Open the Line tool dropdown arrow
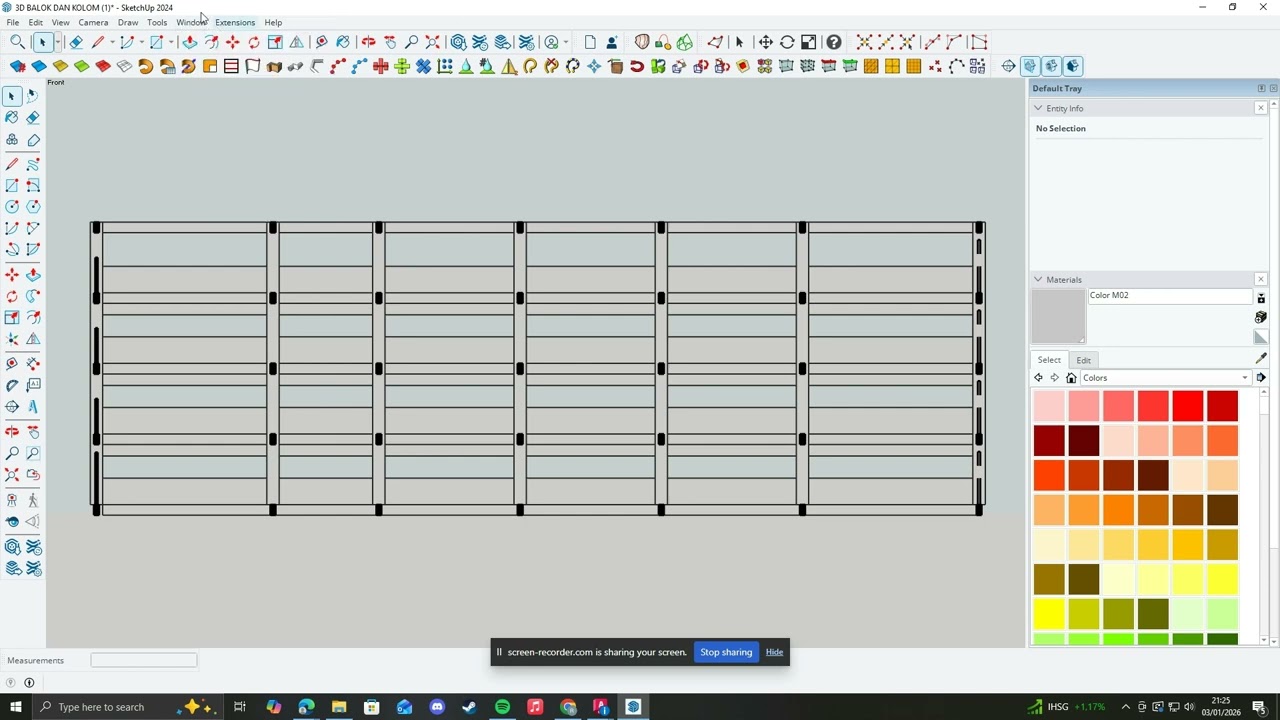 [x=114, y=42]
